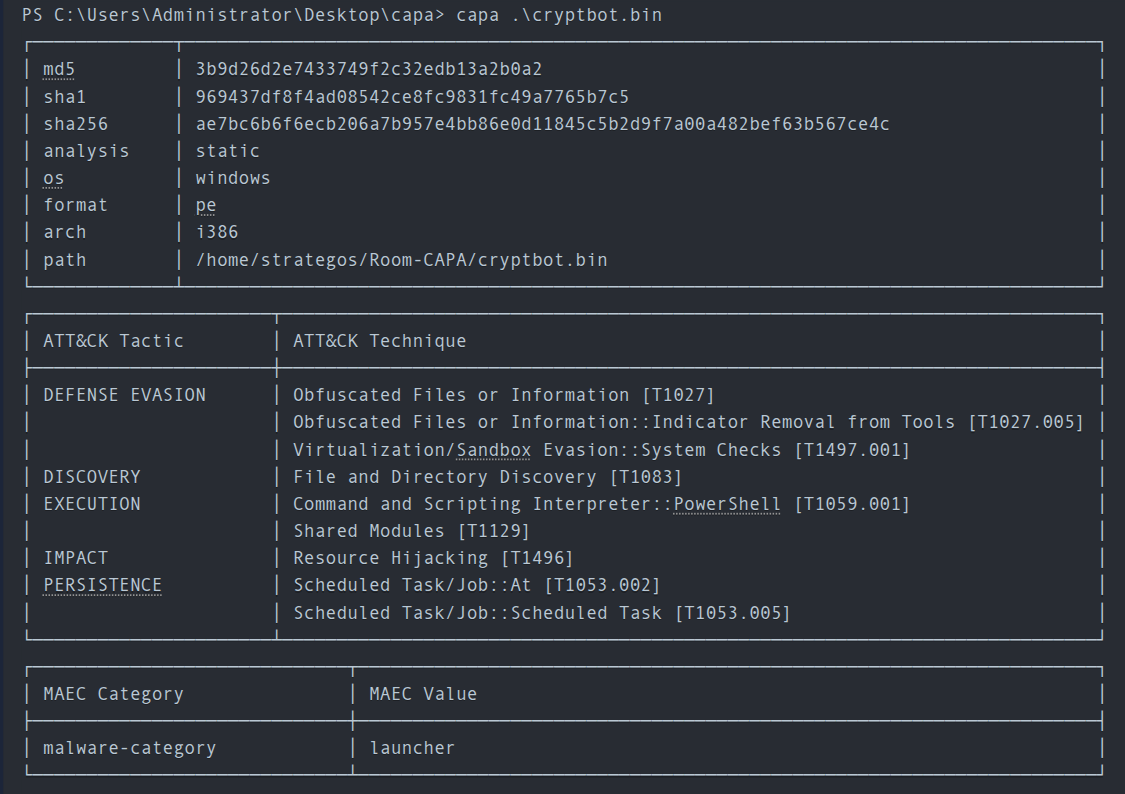The width and height of the screenshot is (1125, 794).
Task: Click technique ID T1027.005
Action: click(1025, 422)
